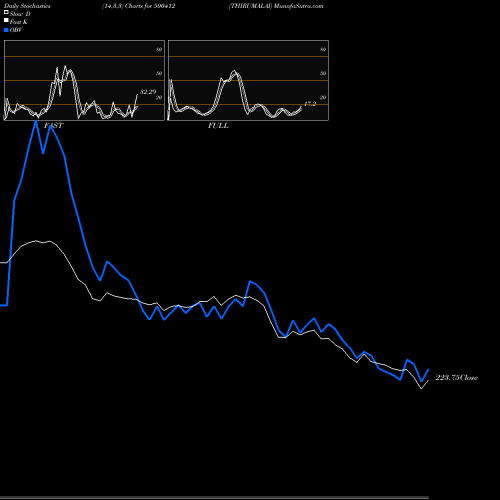Click the Fast K legend swatch
The image size is (500, 500).
pyautogui.click(x=6, y=21)
